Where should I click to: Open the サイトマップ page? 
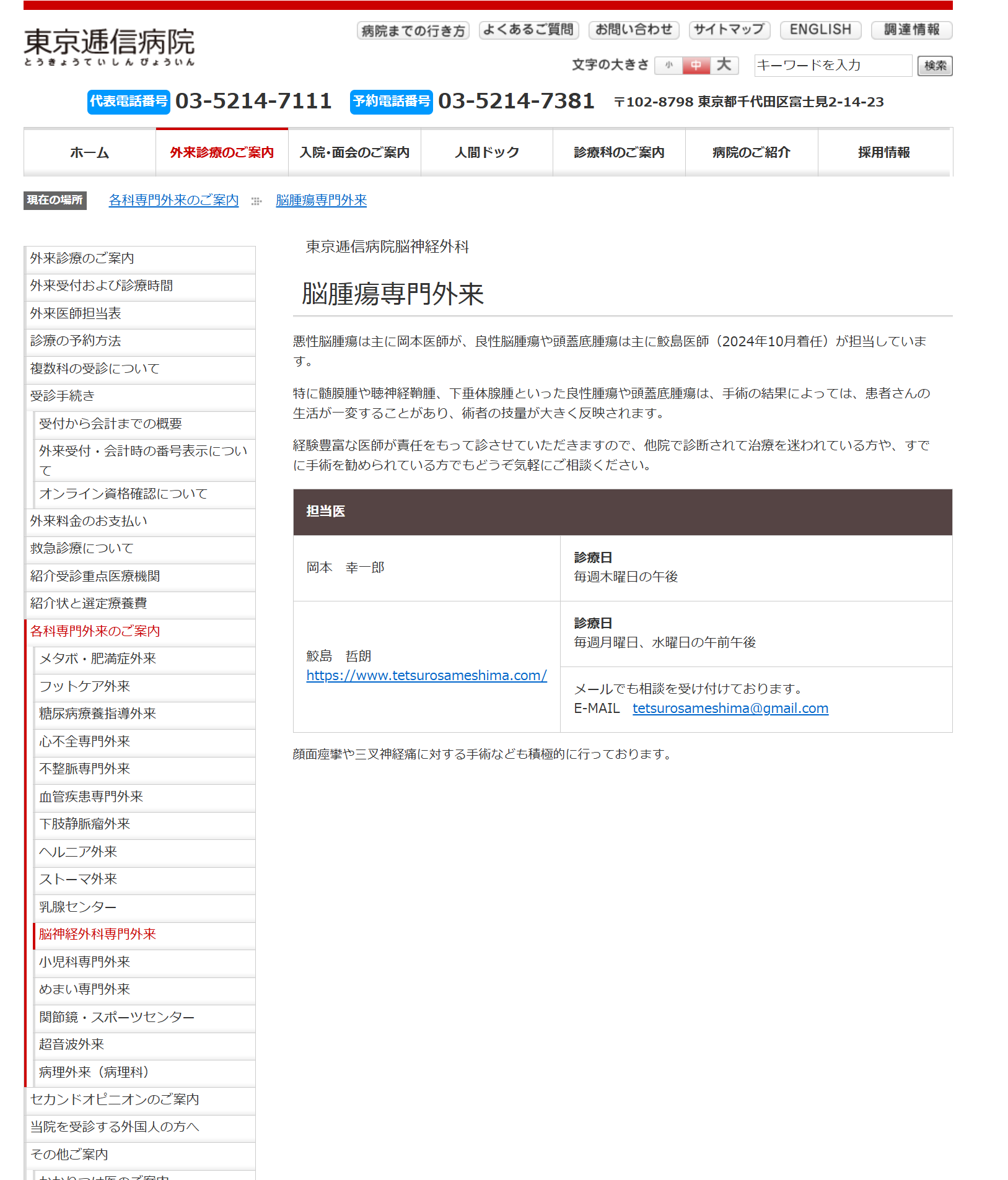(x=729, y=30)
